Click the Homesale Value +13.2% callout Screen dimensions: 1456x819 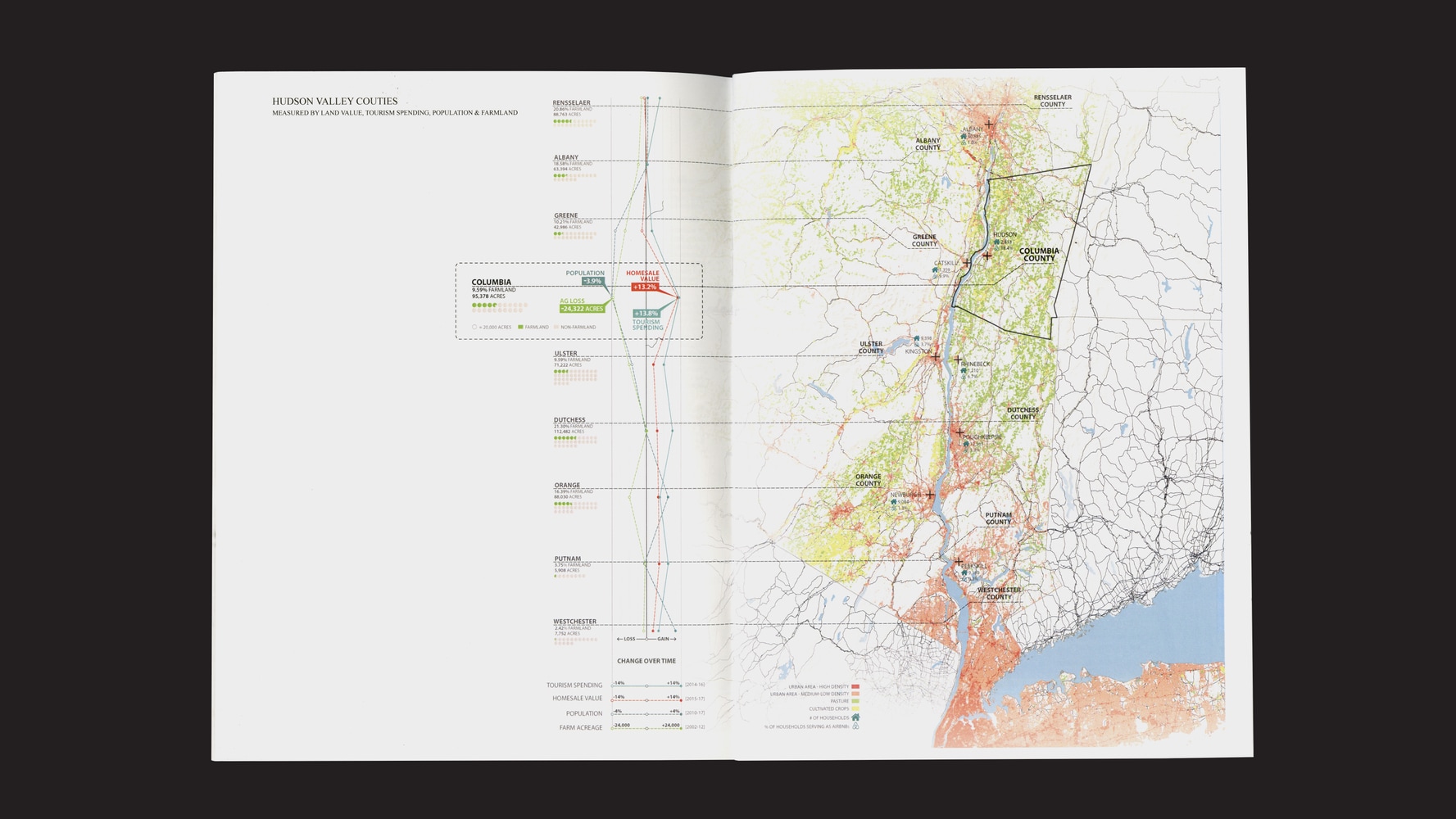(x=644, y=287)
